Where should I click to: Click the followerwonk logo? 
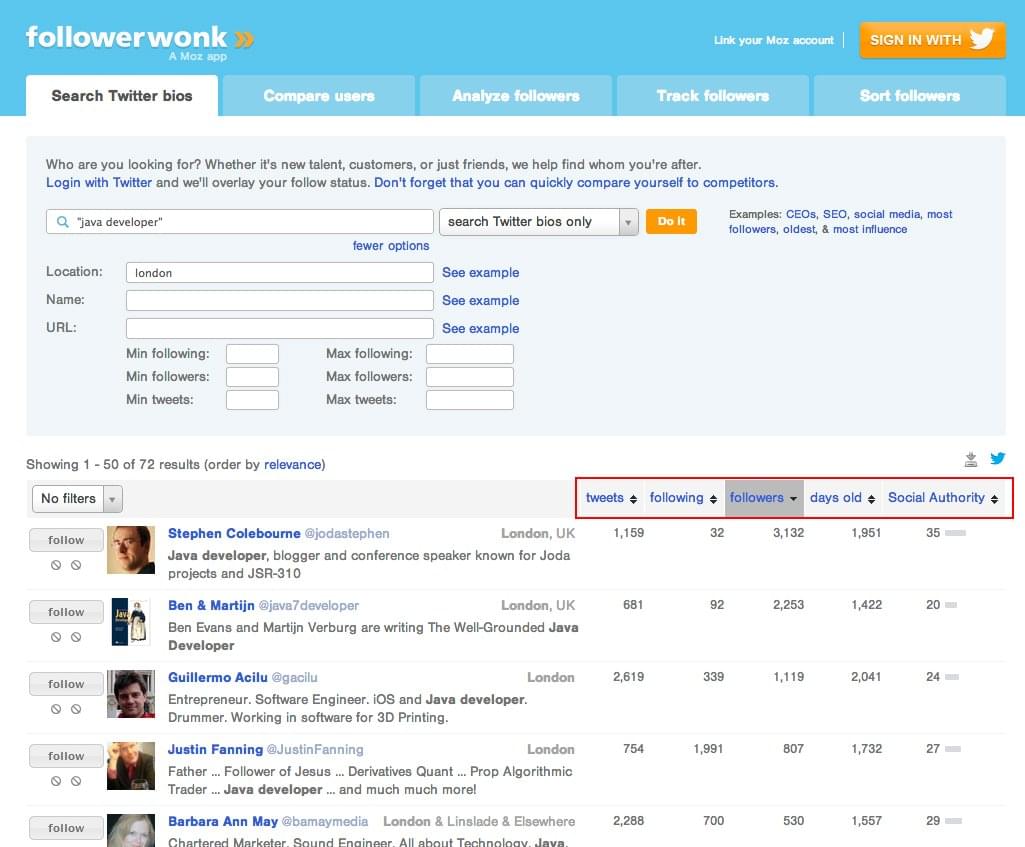tap(139, 41)
